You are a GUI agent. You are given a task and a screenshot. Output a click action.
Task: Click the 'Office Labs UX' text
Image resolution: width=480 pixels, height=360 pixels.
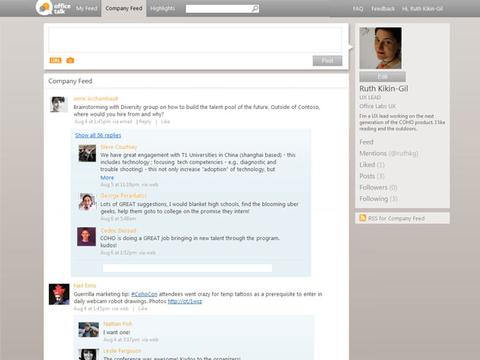coord(377,106)
